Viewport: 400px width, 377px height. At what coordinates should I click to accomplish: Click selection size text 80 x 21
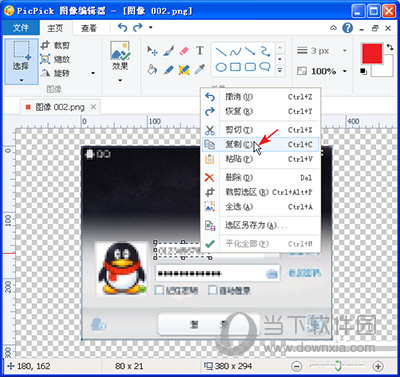[x=129, y=366]
